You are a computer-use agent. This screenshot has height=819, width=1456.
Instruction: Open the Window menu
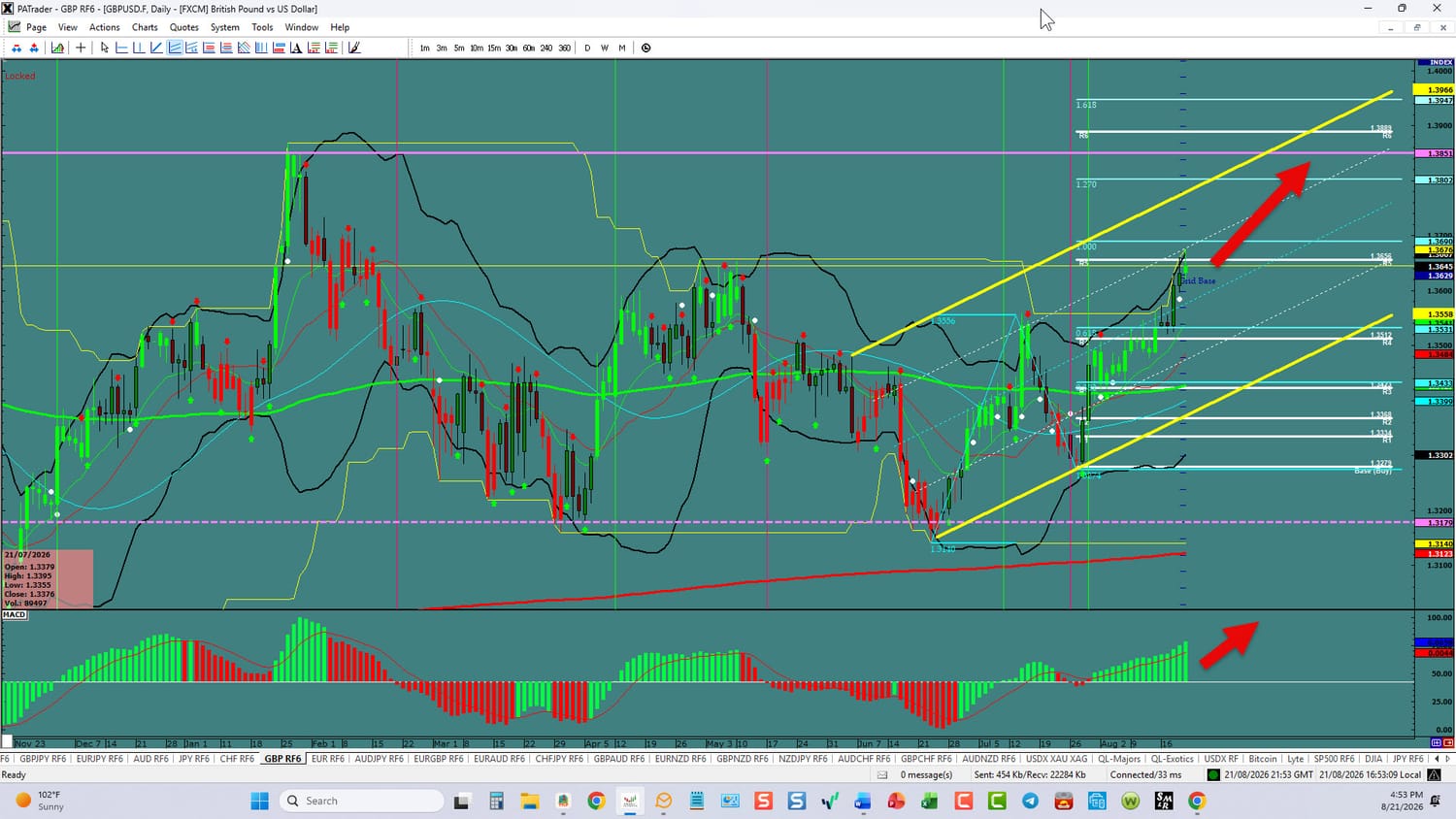pos(302,27)
